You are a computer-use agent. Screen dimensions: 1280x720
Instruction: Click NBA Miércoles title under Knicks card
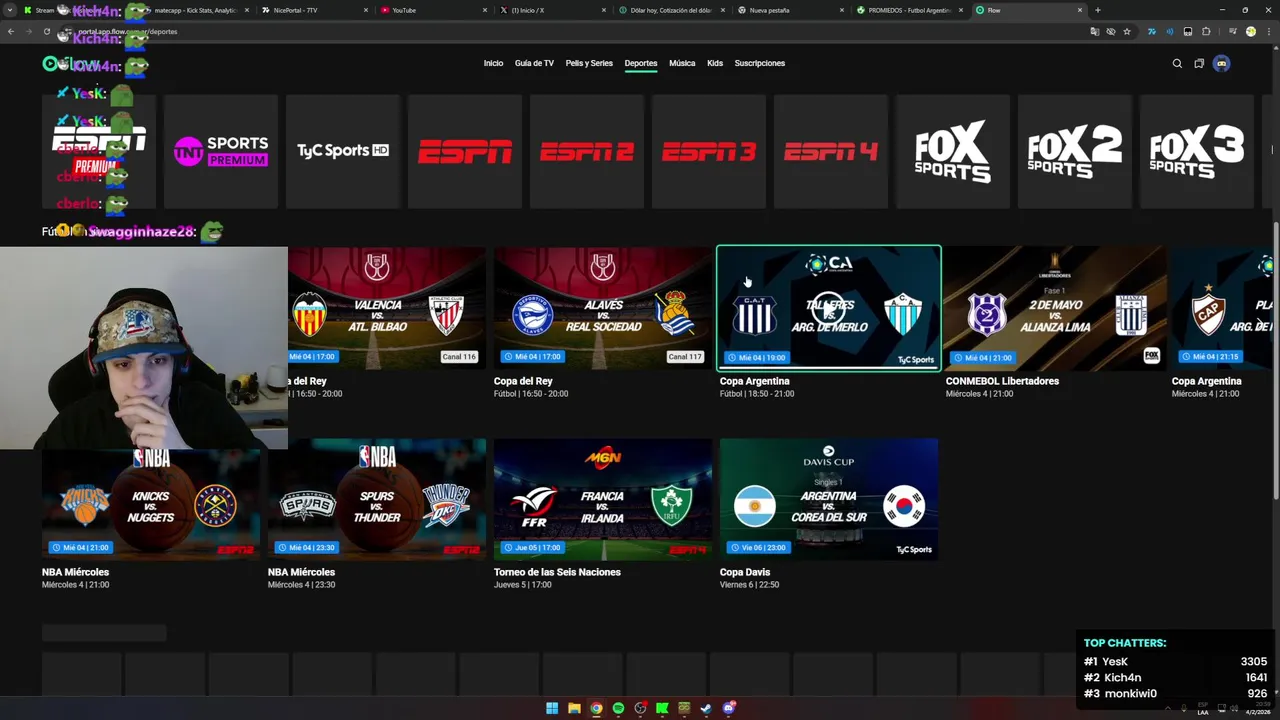click(x=75, y=572)
